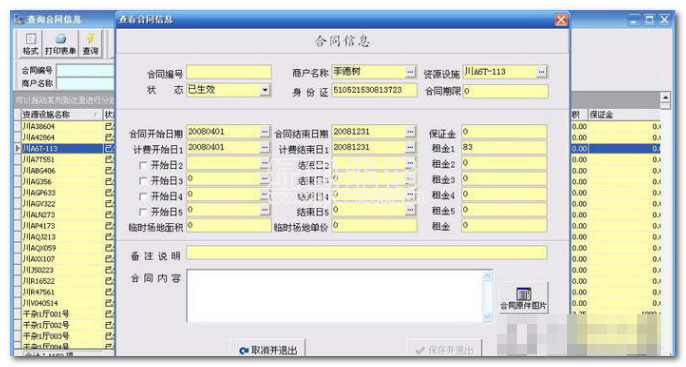Screen dimensions: 686x367
Task: Select row 川AGP633 in list
Action: click(x=62, y=193)
